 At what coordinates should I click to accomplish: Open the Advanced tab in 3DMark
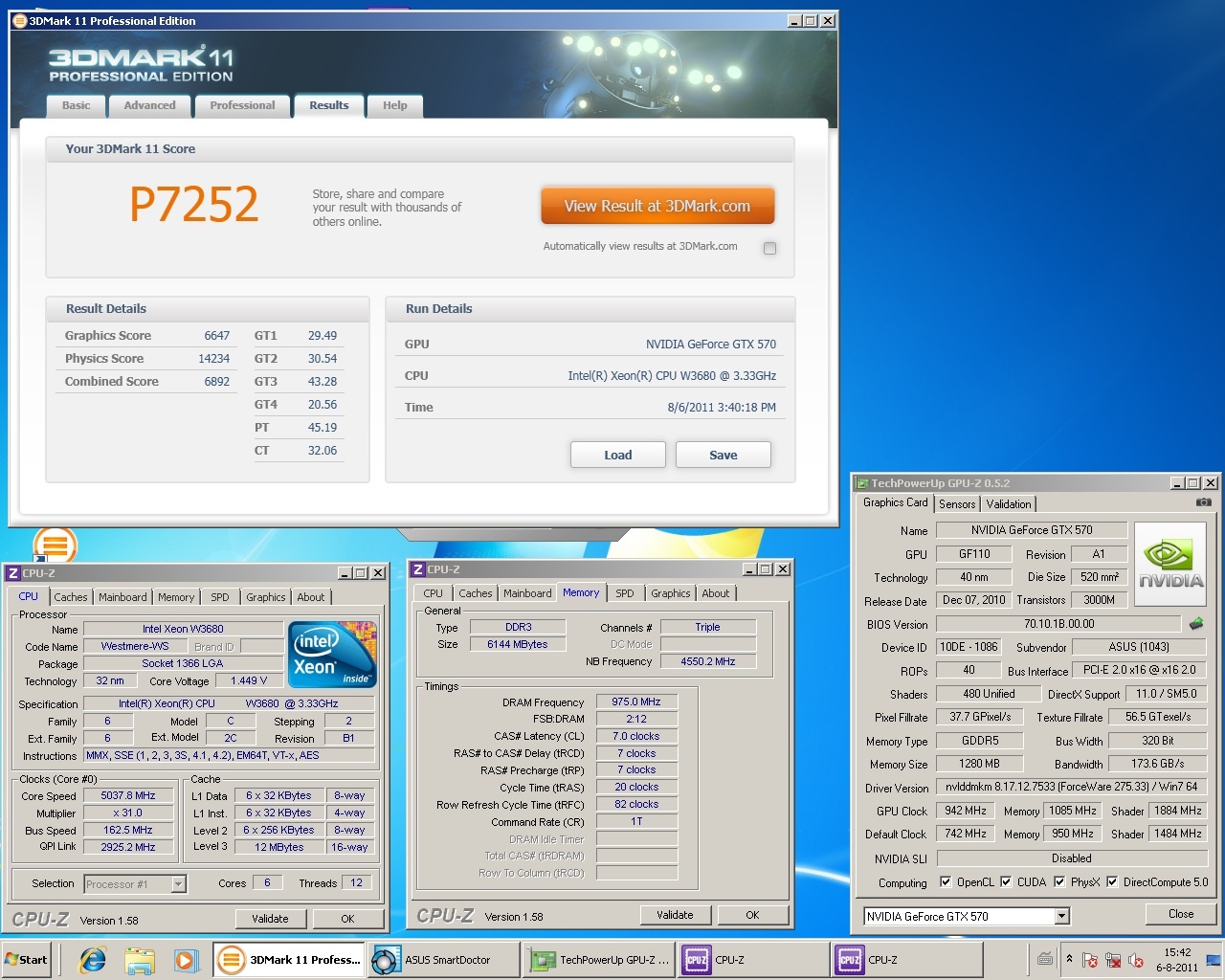[149, 105]
